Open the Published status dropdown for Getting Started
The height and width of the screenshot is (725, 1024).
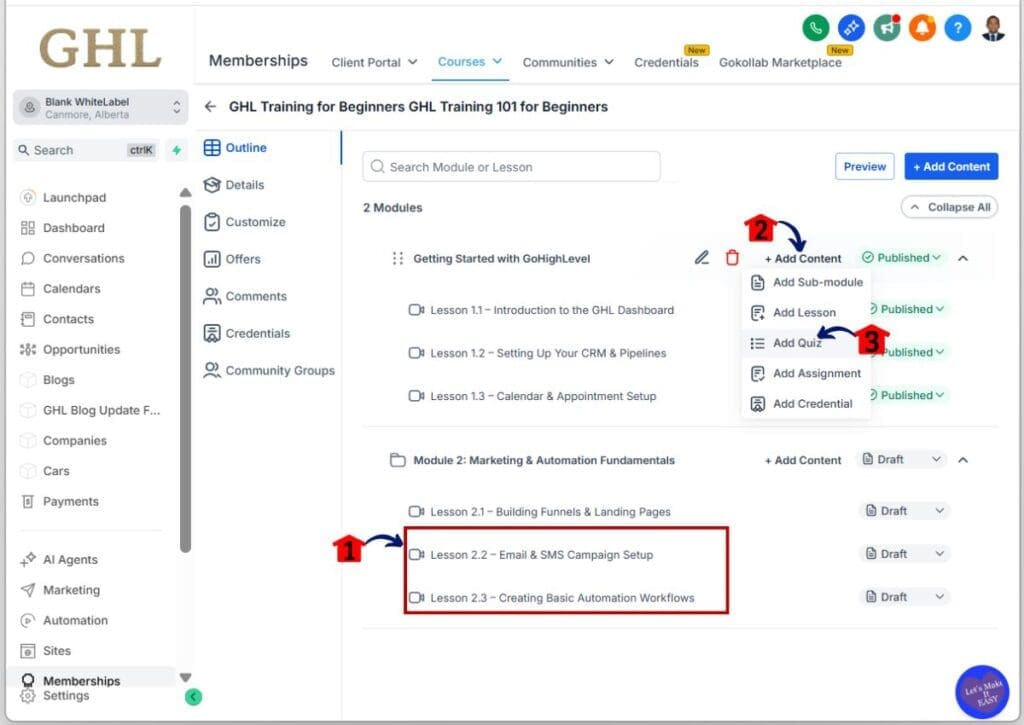898,257
